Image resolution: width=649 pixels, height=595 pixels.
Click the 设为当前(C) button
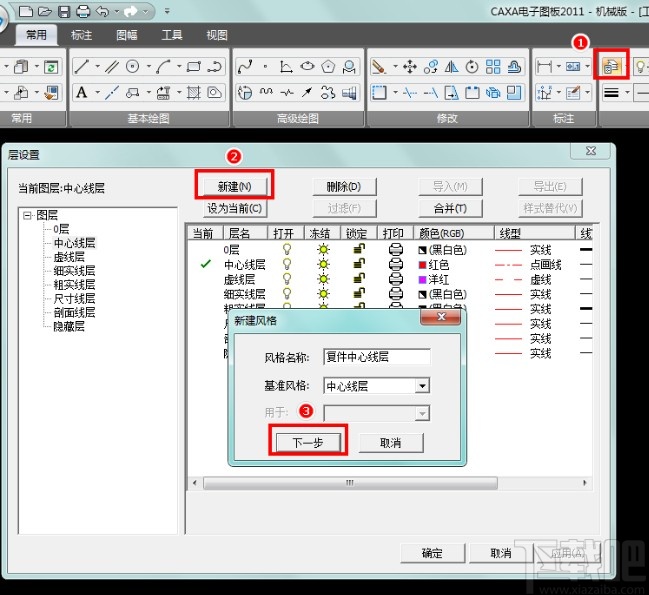(x=235, y=208)
